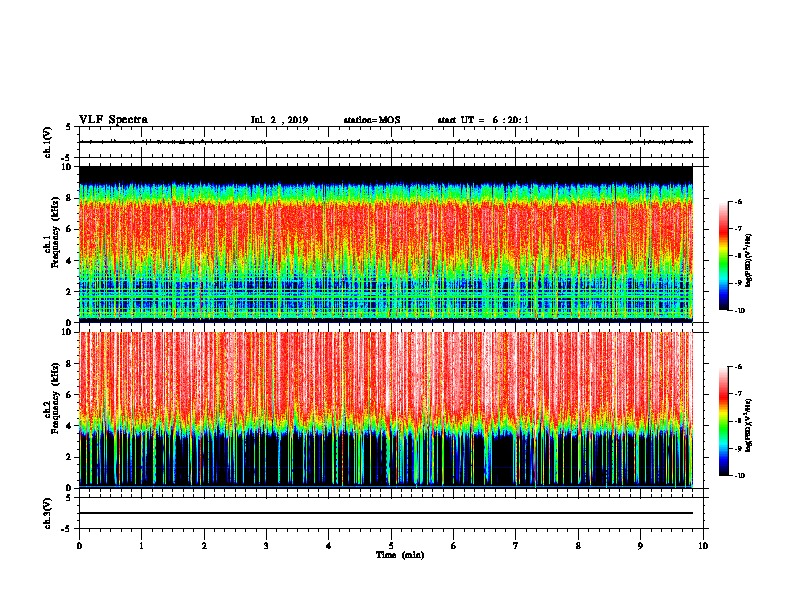Click the Time (min) axis label
The width and height of the screenshot is (792, 612).
click(400, 555)
